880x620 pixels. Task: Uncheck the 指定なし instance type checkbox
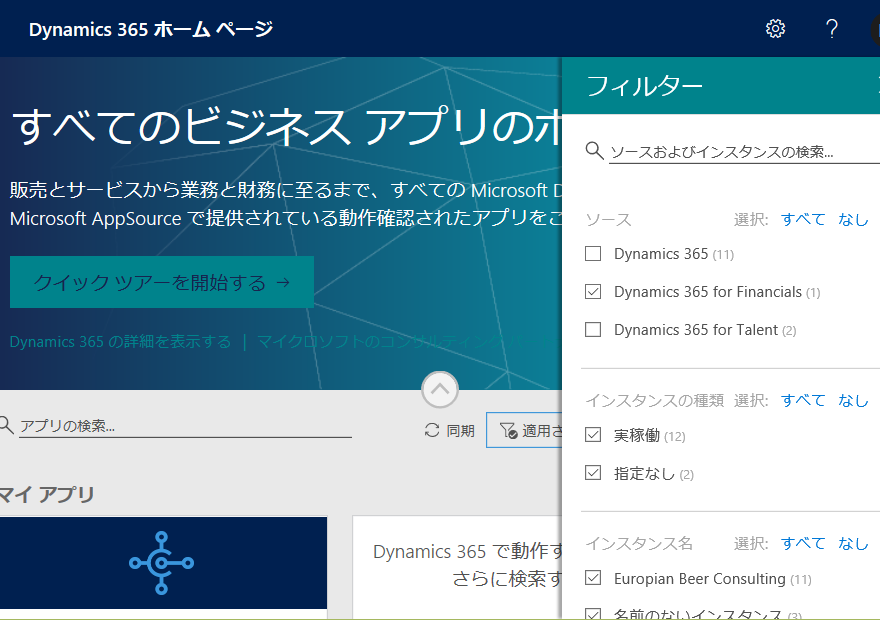point(593,472)
